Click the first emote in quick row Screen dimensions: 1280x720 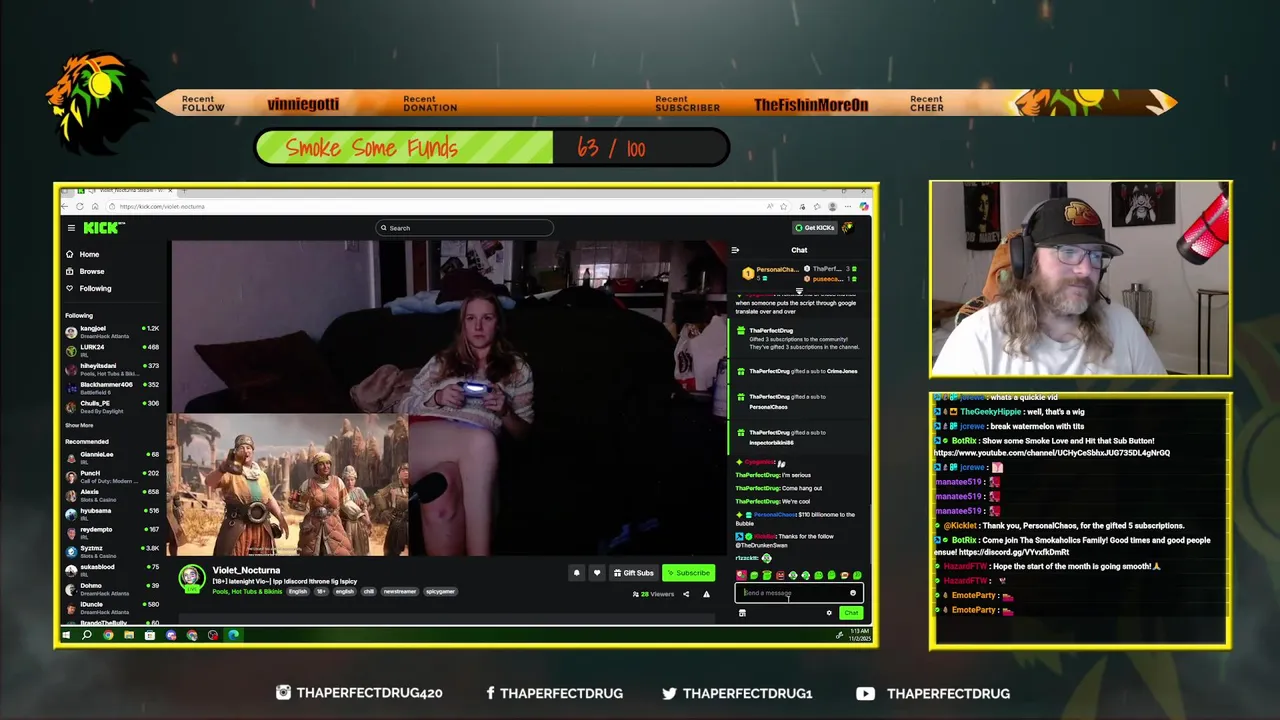pyautogui.click(x=741, y=576)
